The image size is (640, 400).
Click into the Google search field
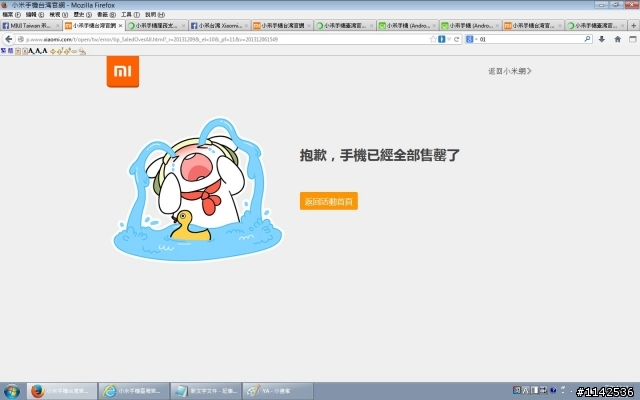(531, 39)
